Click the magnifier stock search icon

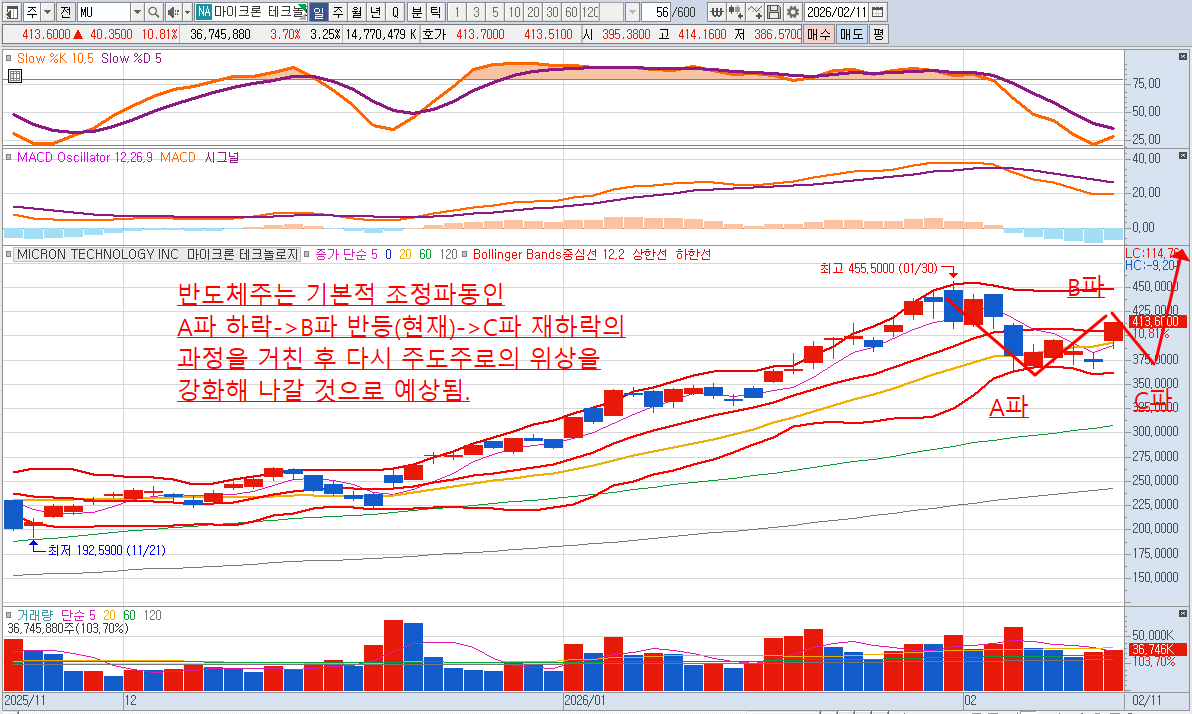tap(153, 12)
